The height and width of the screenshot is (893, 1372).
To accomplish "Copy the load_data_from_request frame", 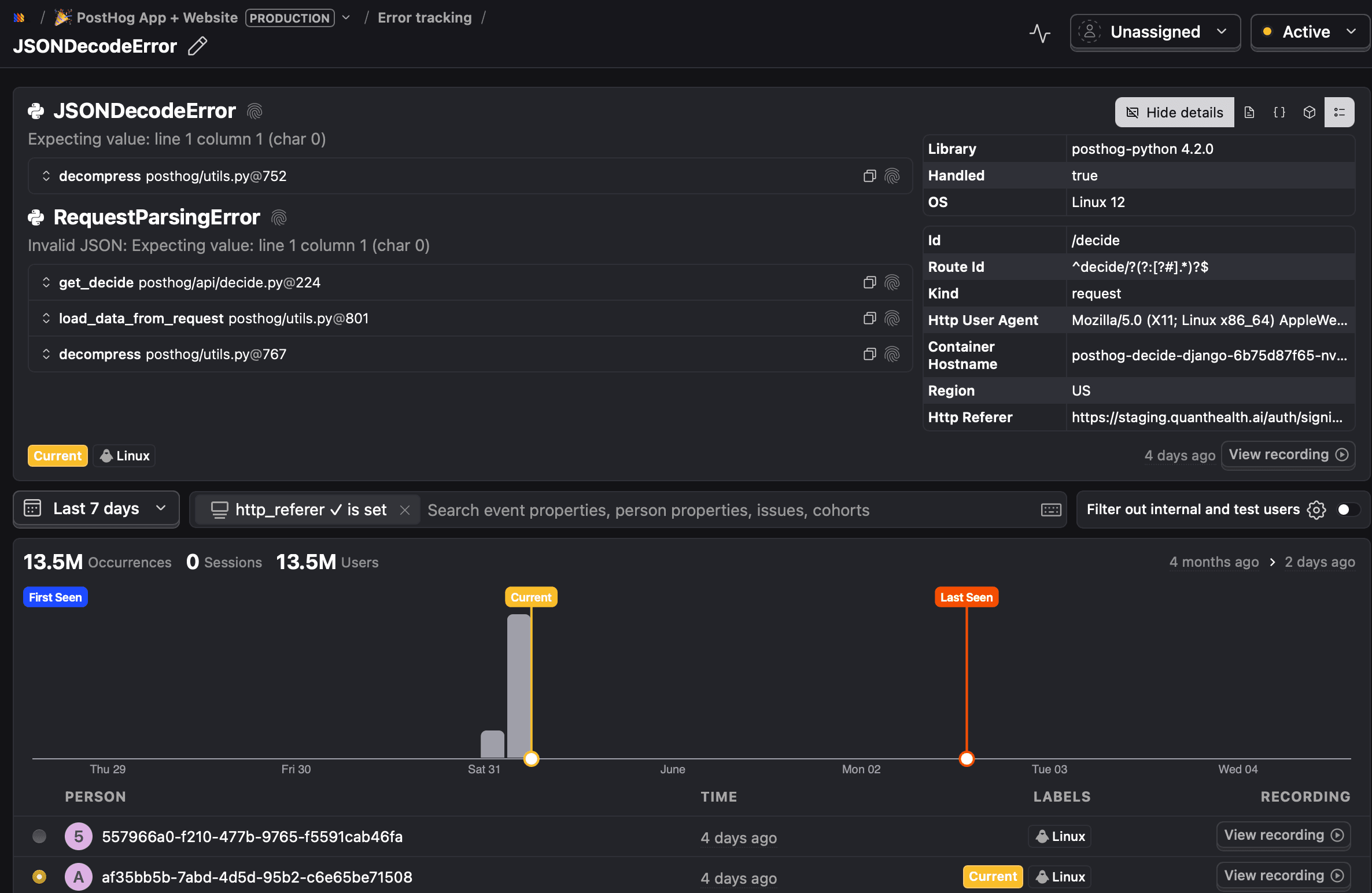I will coord(869,318).
